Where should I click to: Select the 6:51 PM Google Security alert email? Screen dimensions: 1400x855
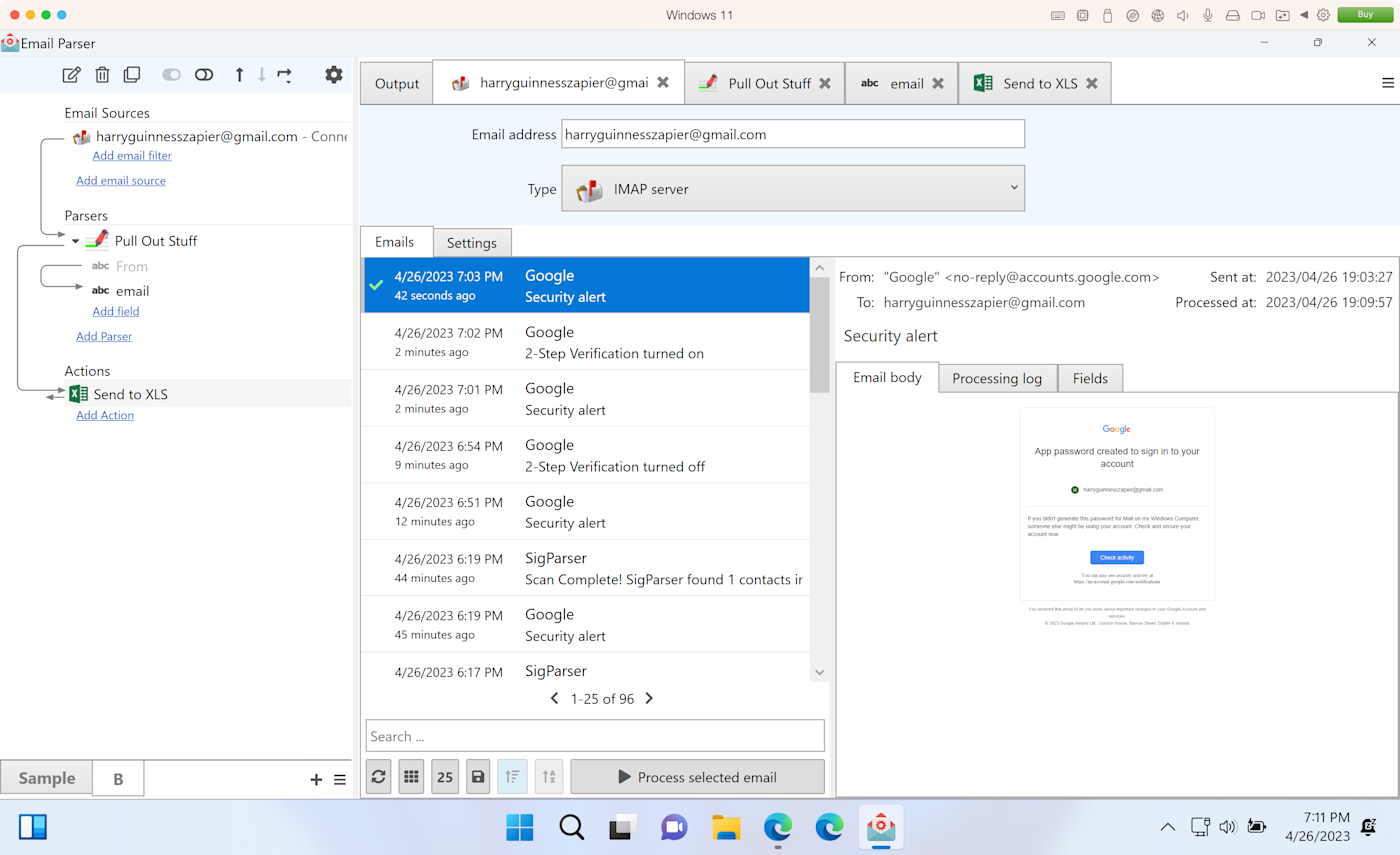click(585, 511)
